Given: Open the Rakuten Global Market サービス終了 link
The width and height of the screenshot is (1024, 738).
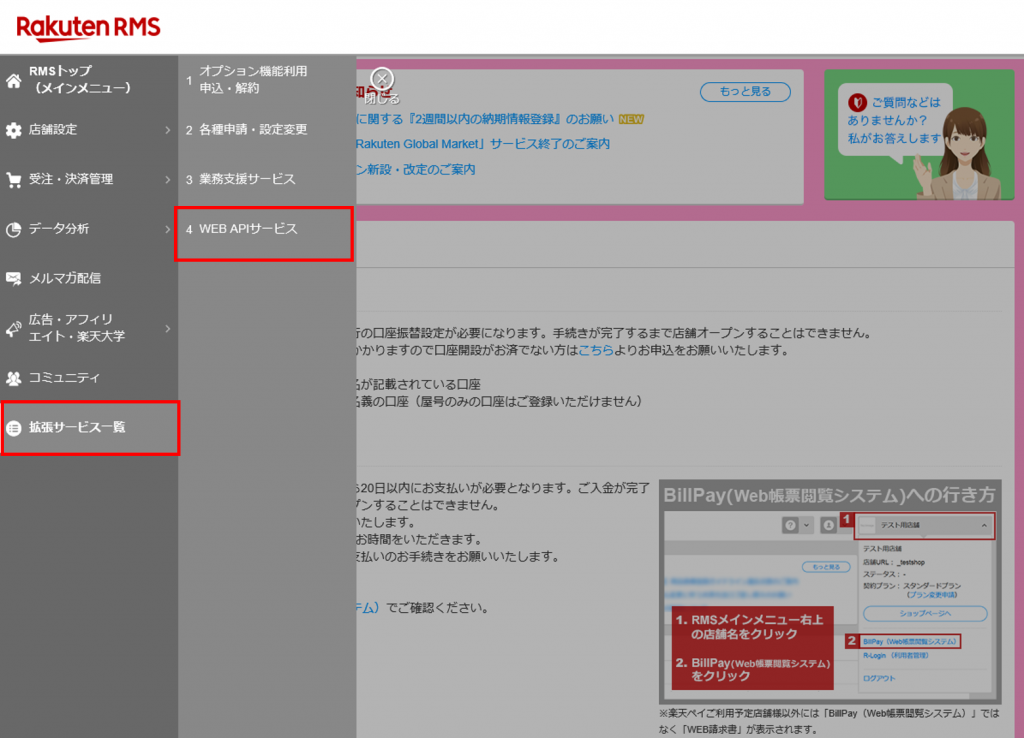Looking at the screenshot, I should [483, 144].
